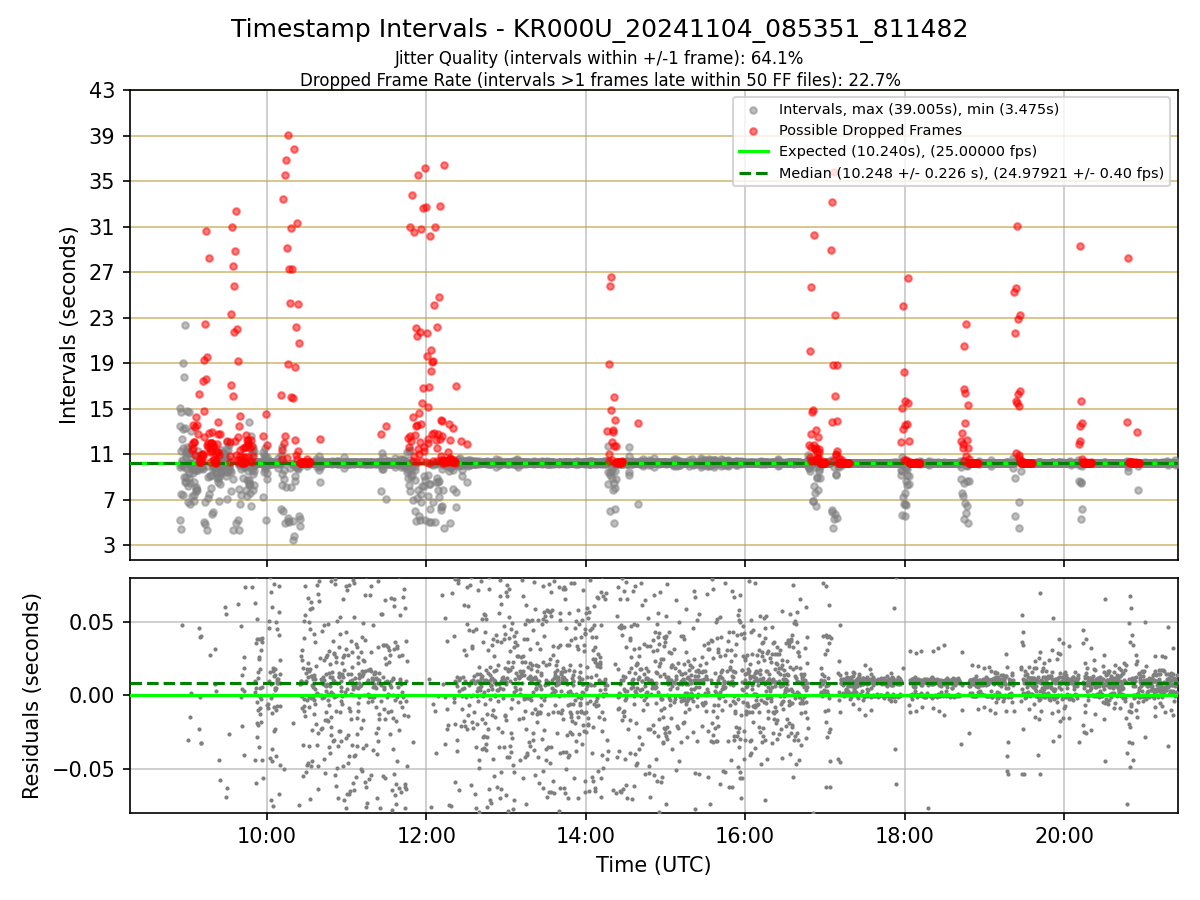Click the 20:00 time tick label
Screen dimensions: 1200x900
(1064, 835)
